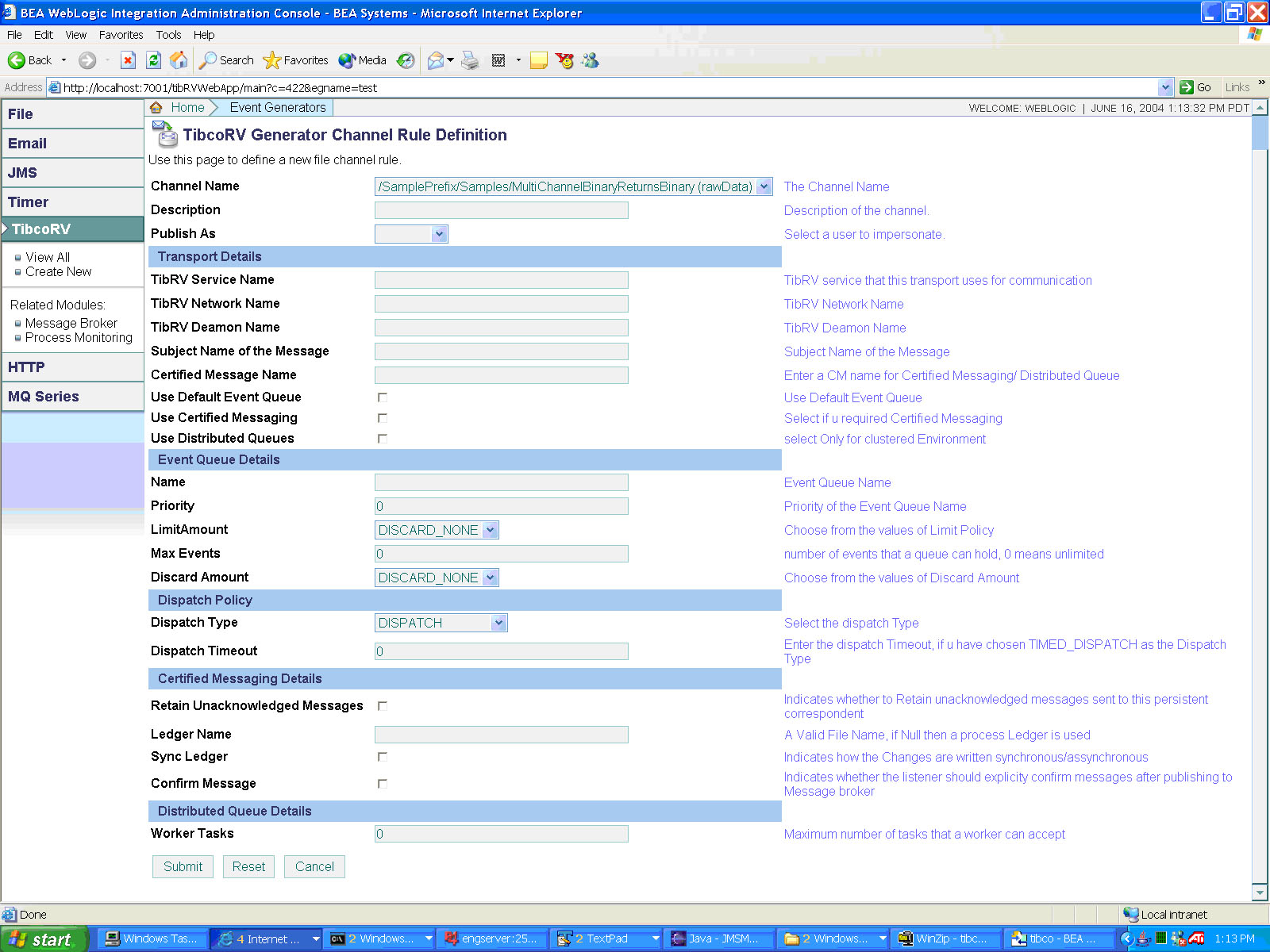
Task: Click the console Home house icon
Action: (156, 108)
